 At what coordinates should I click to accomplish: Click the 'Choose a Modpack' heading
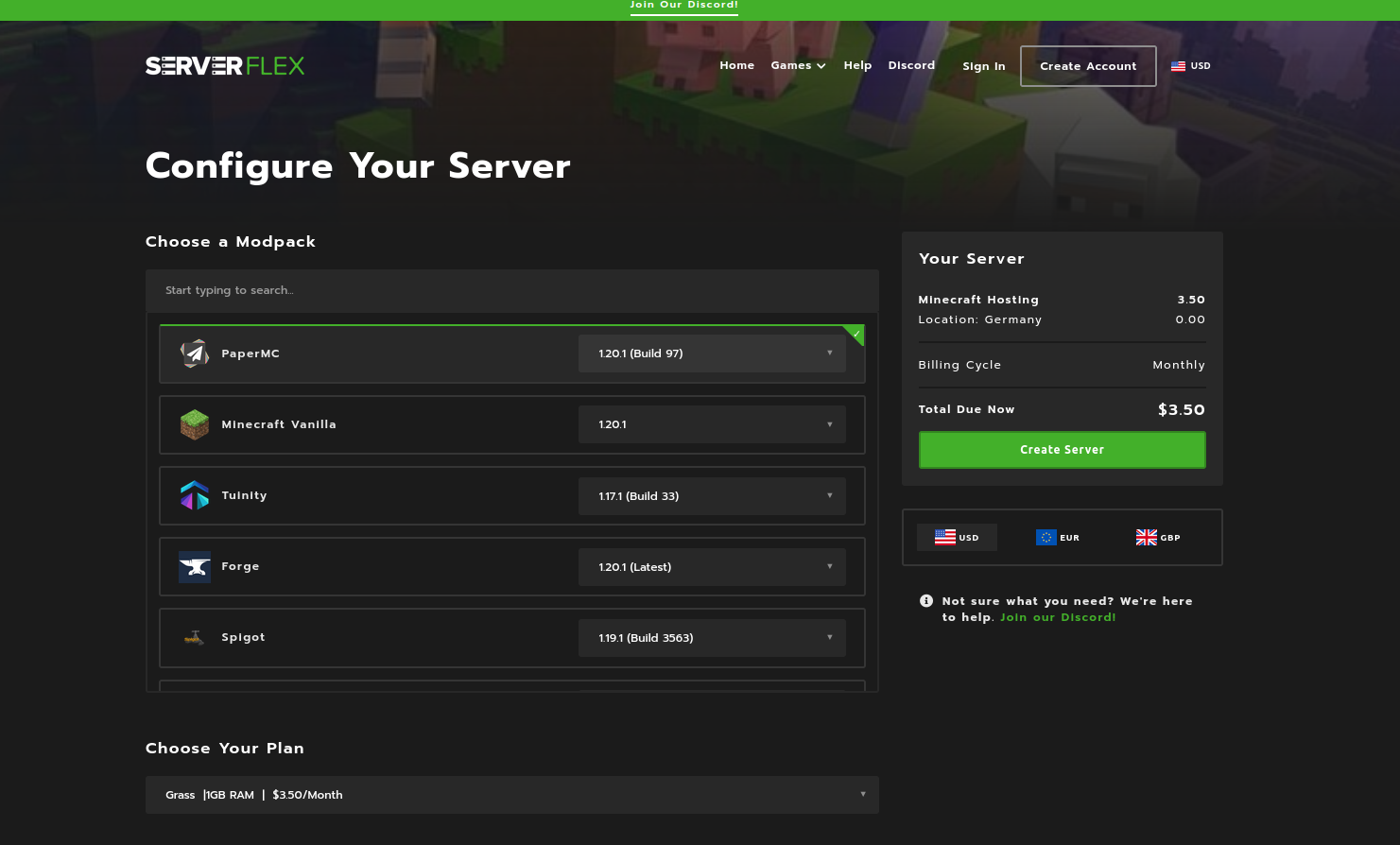tap(231, 242)
